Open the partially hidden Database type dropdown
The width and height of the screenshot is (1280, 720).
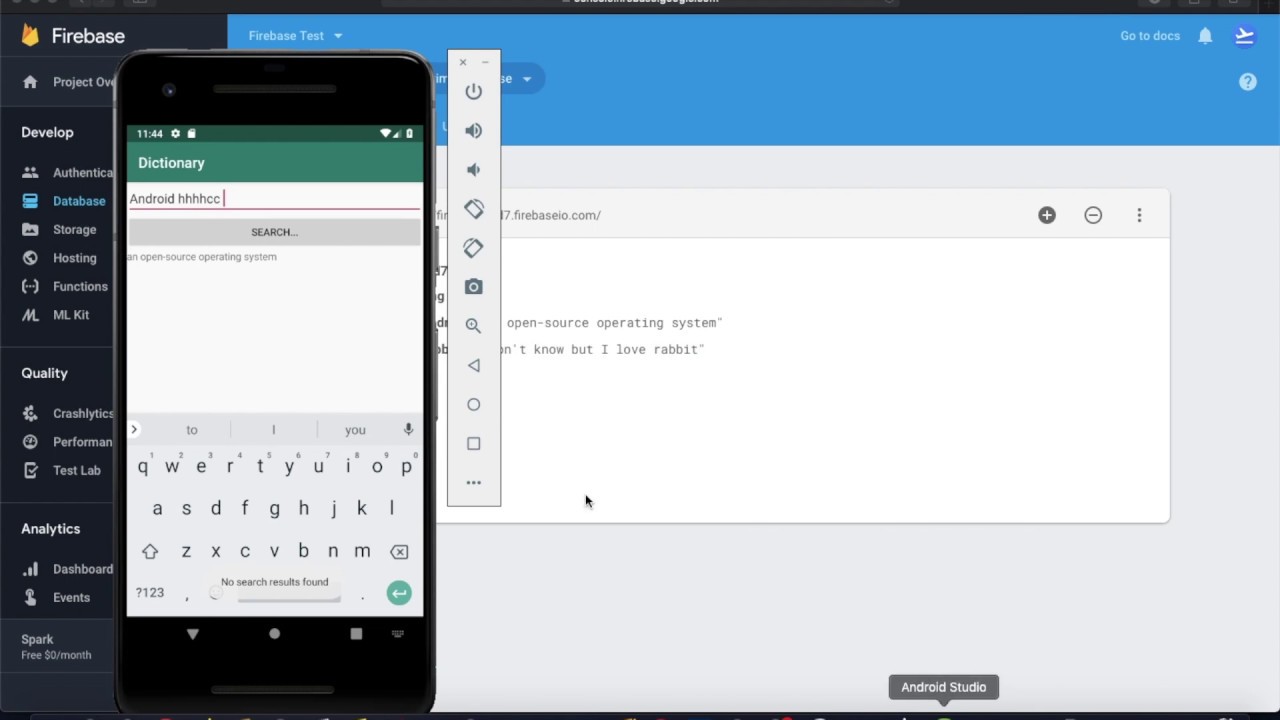point(490,79)
